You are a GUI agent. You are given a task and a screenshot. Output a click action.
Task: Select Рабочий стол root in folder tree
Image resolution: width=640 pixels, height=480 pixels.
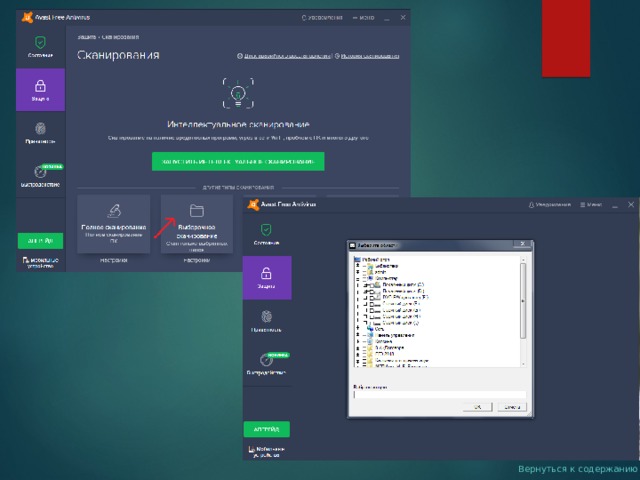click(371, 260)
